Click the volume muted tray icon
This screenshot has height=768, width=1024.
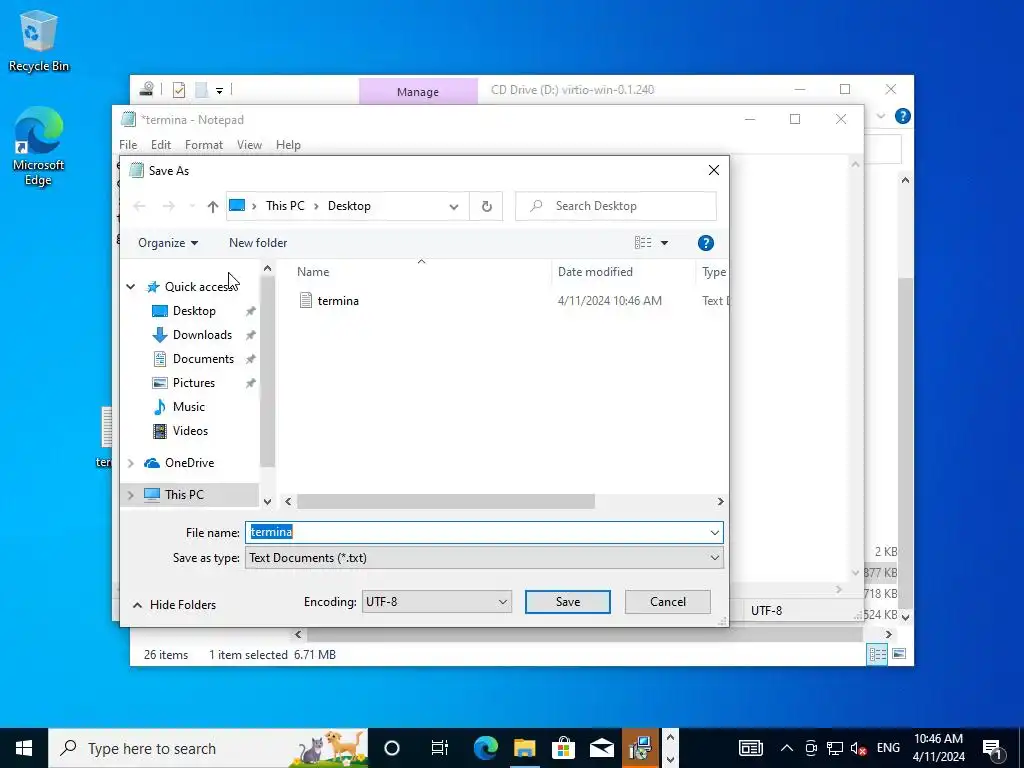click(858, 748)
